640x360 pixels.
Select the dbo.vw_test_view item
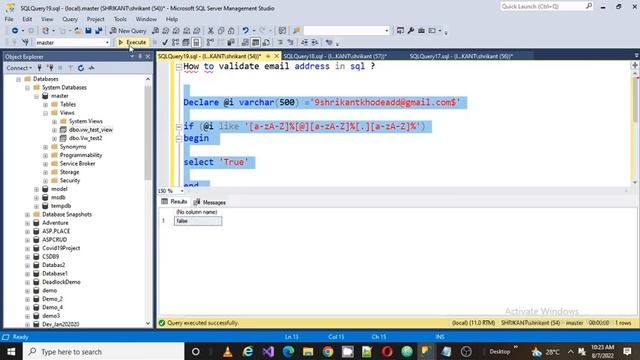tap(91, 130)
